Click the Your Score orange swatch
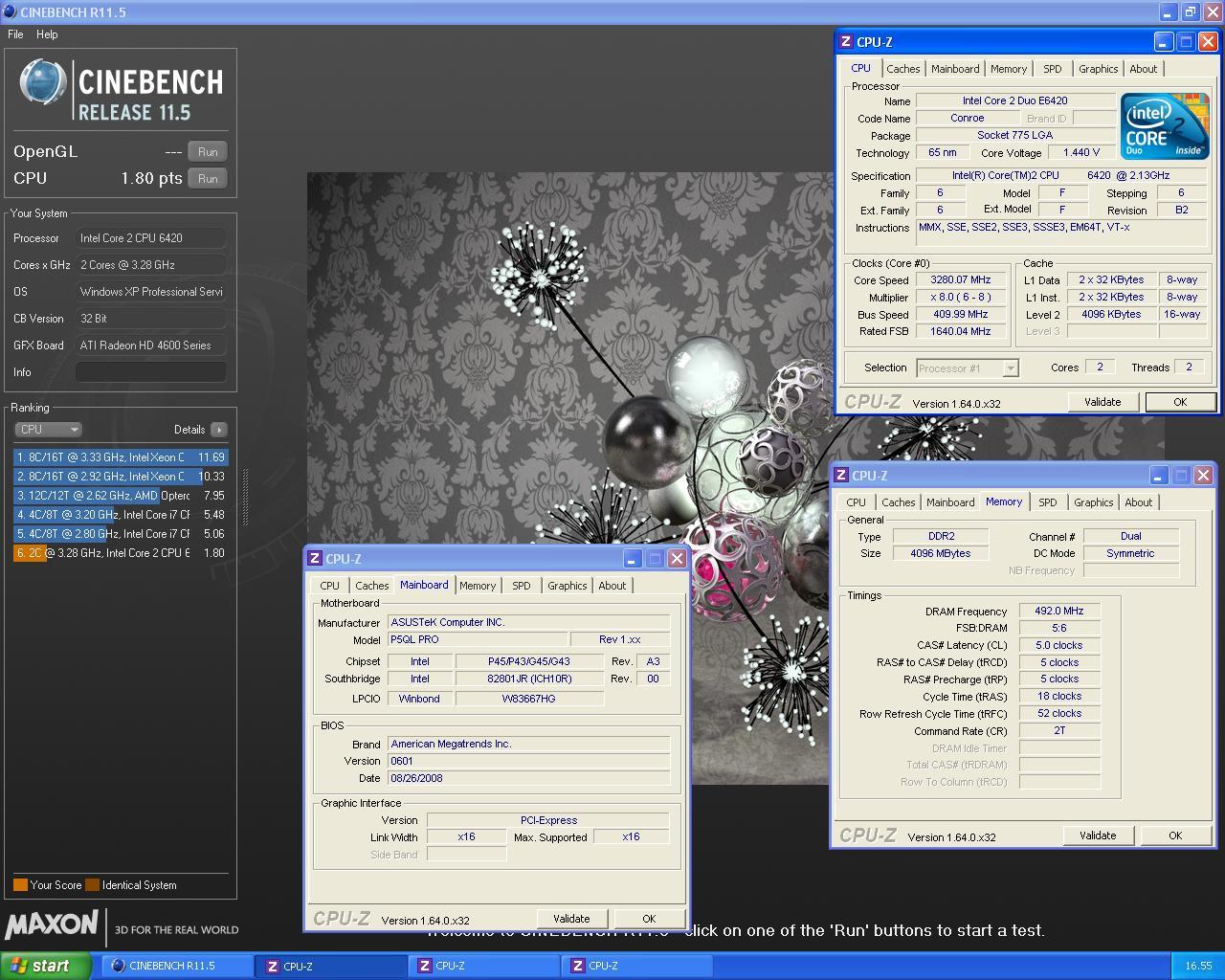This screenshot has height=980, width=1225. (20, 885)
